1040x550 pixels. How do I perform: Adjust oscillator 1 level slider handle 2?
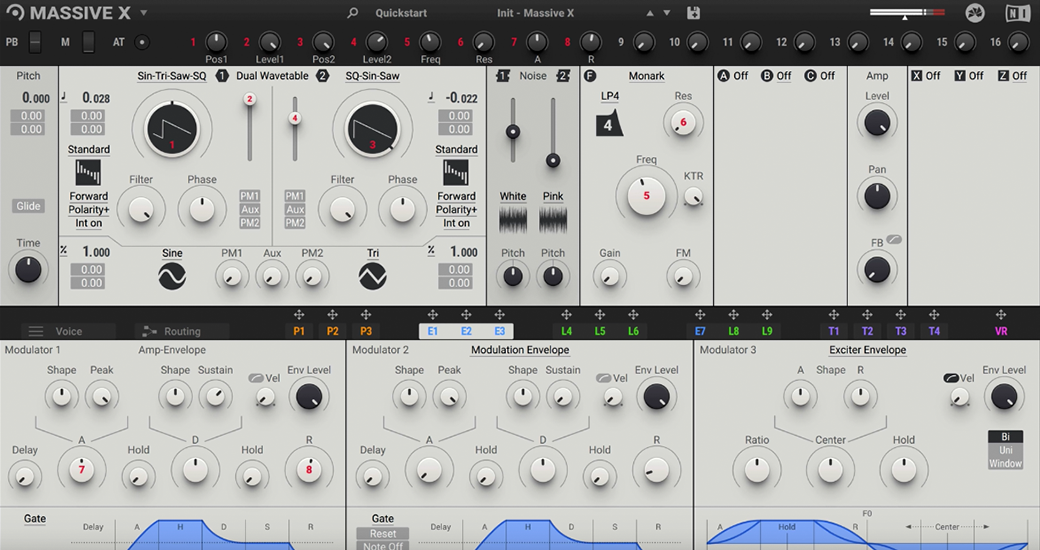point(249,99)
